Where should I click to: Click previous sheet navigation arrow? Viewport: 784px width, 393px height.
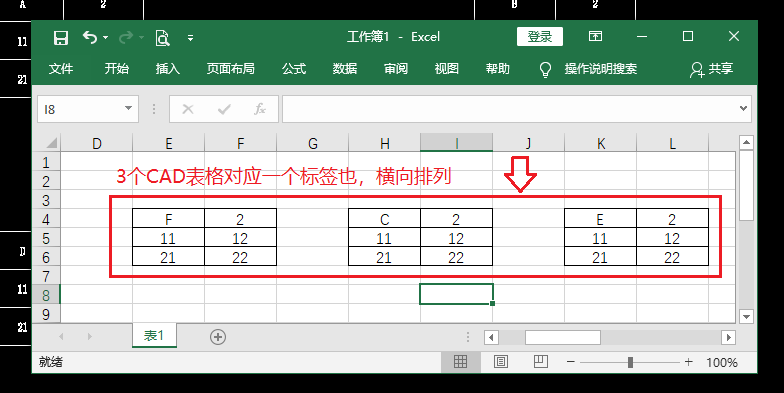(61, 336)
